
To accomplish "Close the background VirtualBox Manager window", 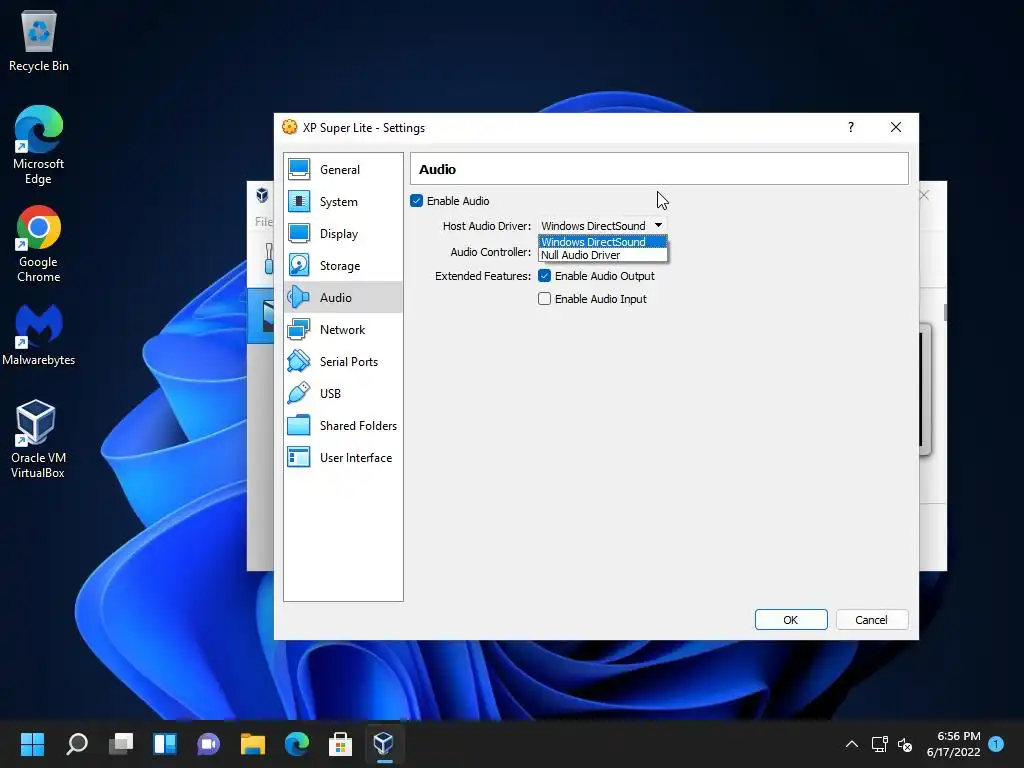I will pyautogui.click(x=924, y=195).
